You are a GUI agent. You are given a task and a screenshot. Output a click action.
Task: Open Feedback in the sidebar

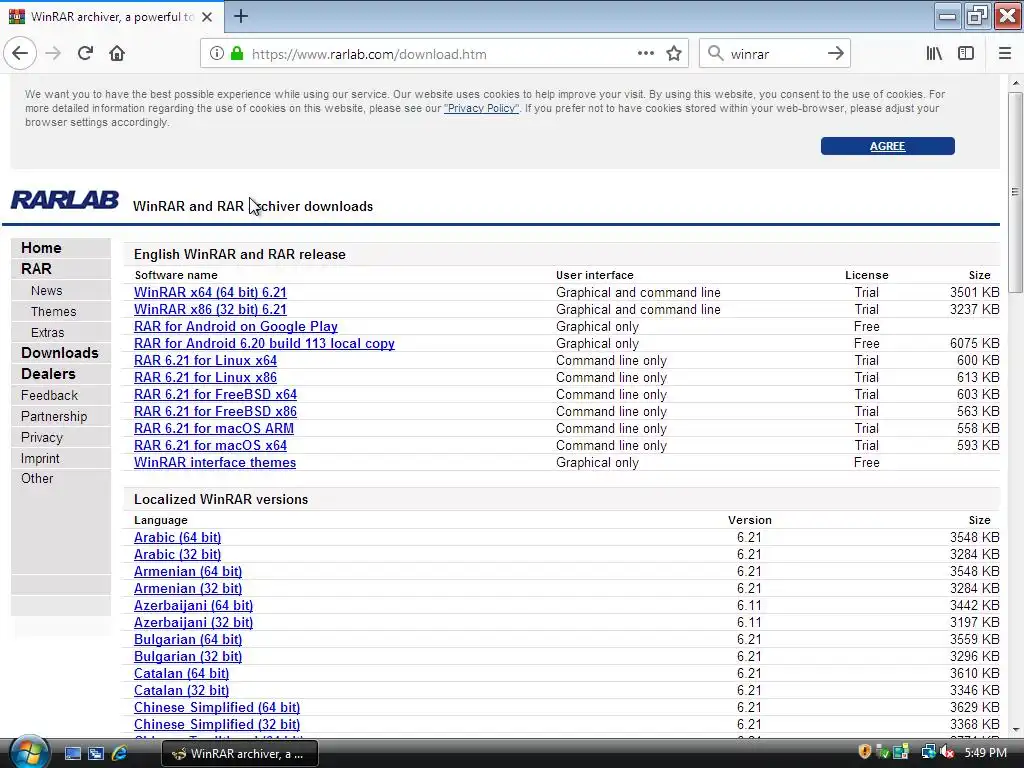(x=49, y=395)
